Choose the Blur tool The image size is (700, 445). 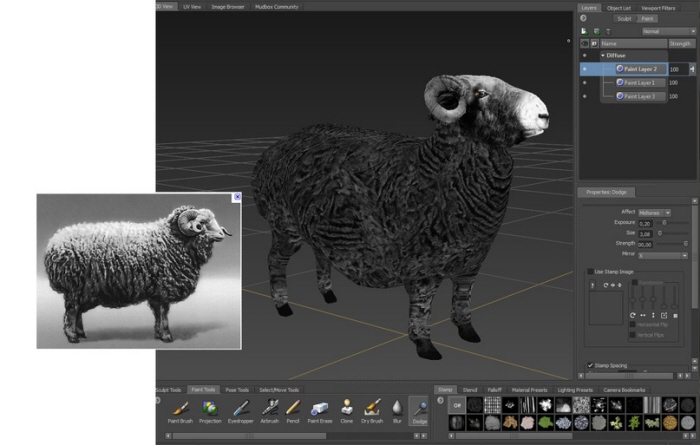397,410
